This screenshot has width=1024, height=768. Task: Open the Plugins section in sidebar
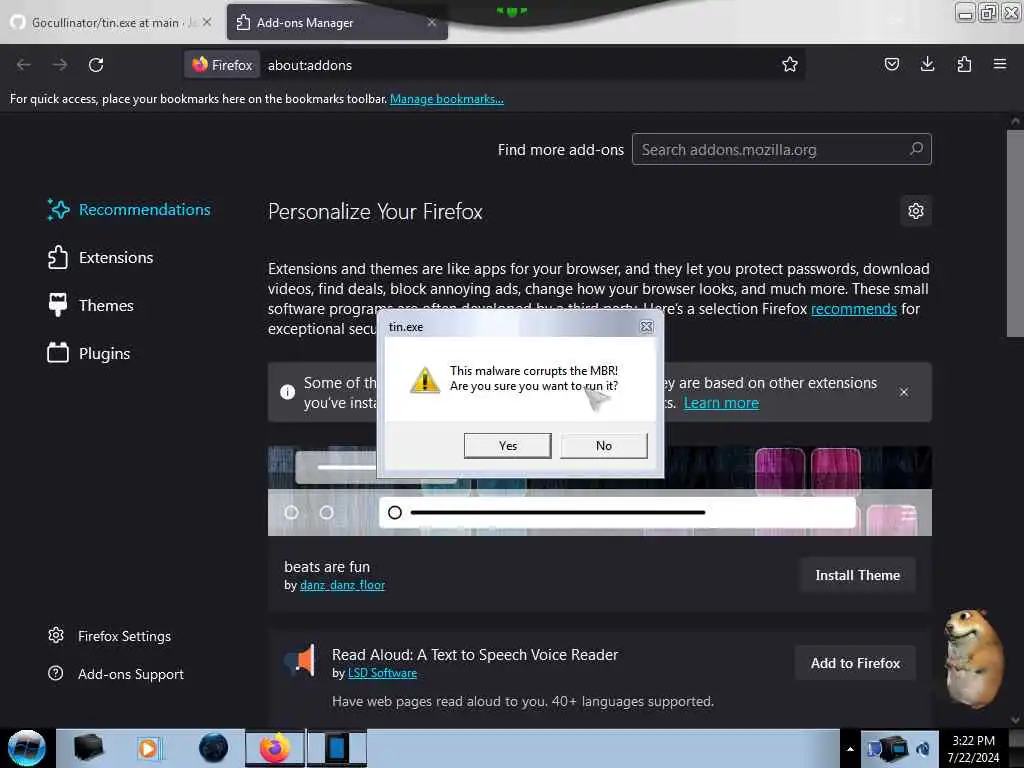click(x=89, y=353)
